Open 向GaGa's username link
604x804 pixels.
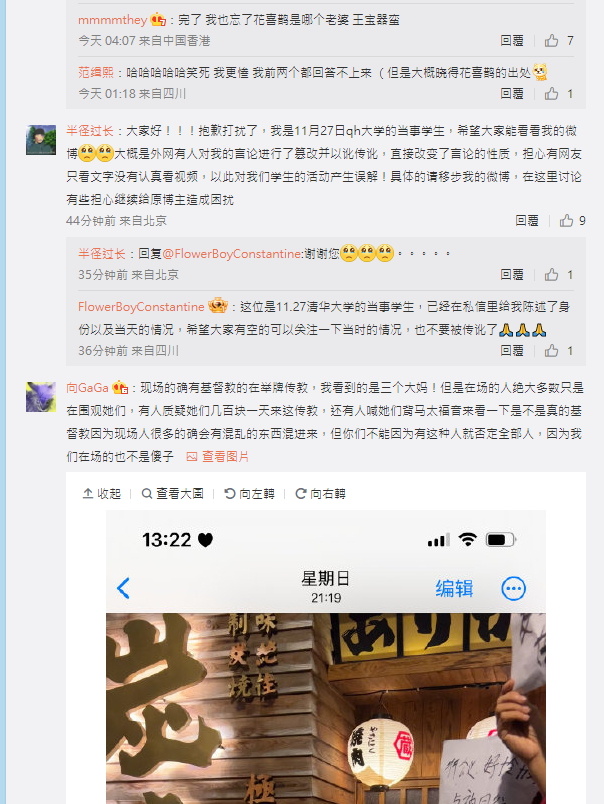pyautogui.click(x=87, y=388)
